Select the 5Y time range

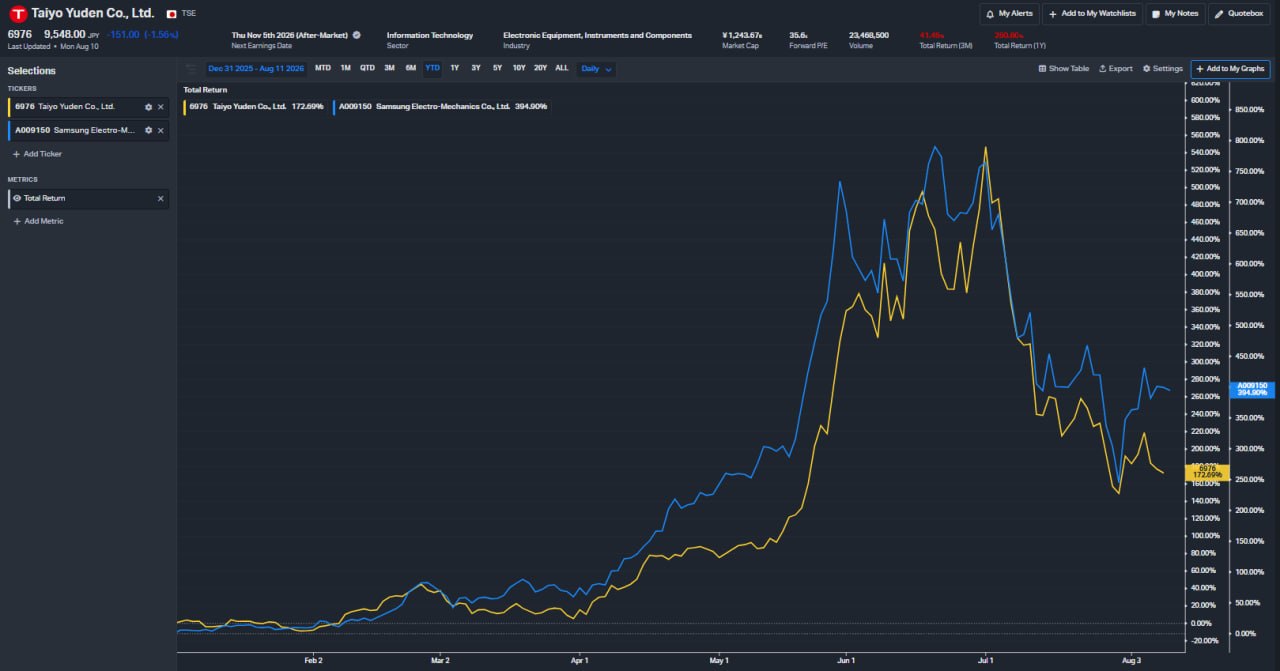497,68
